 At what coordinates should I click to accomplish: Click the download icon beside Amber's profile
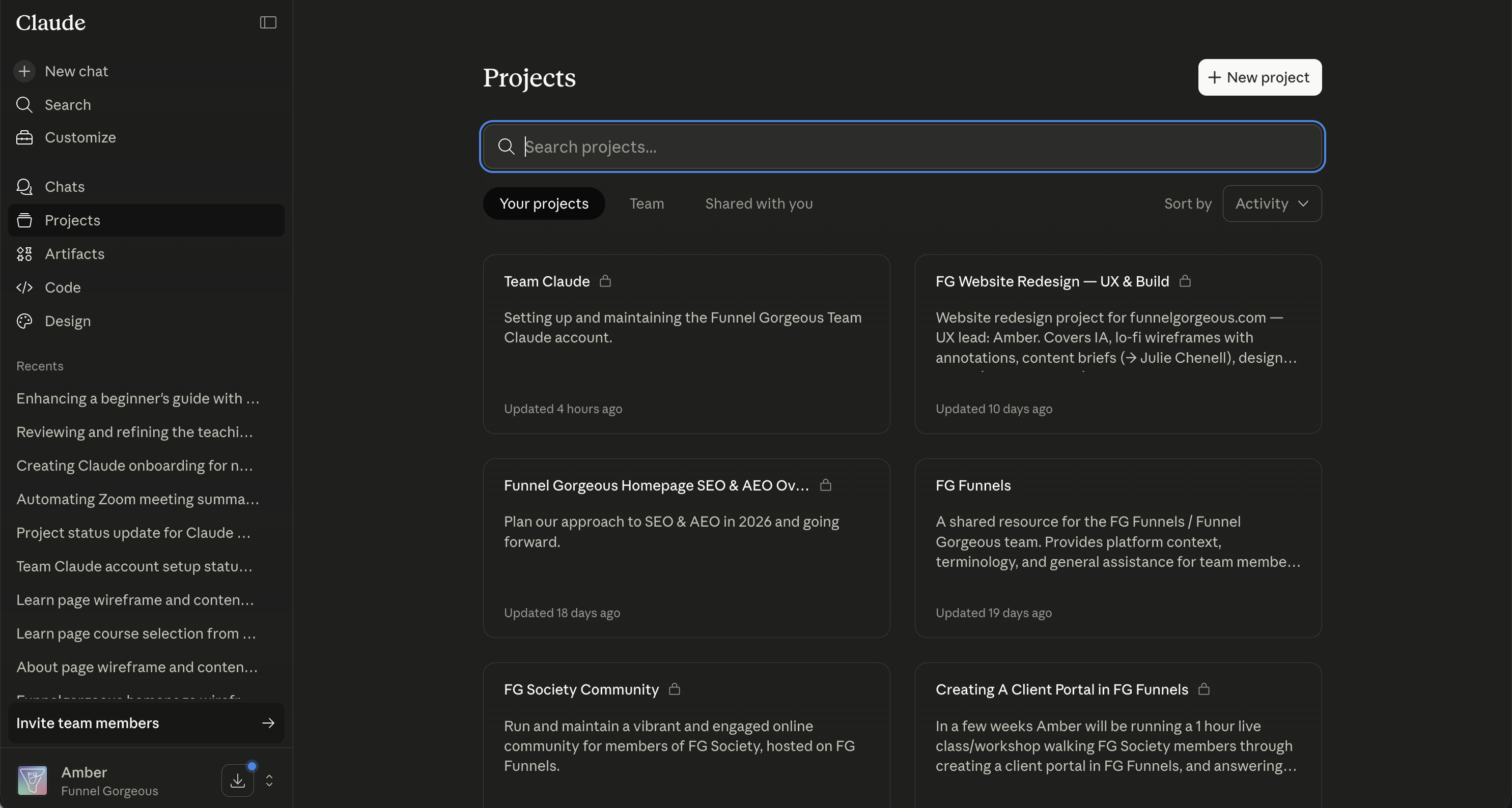tap(237, 781)
